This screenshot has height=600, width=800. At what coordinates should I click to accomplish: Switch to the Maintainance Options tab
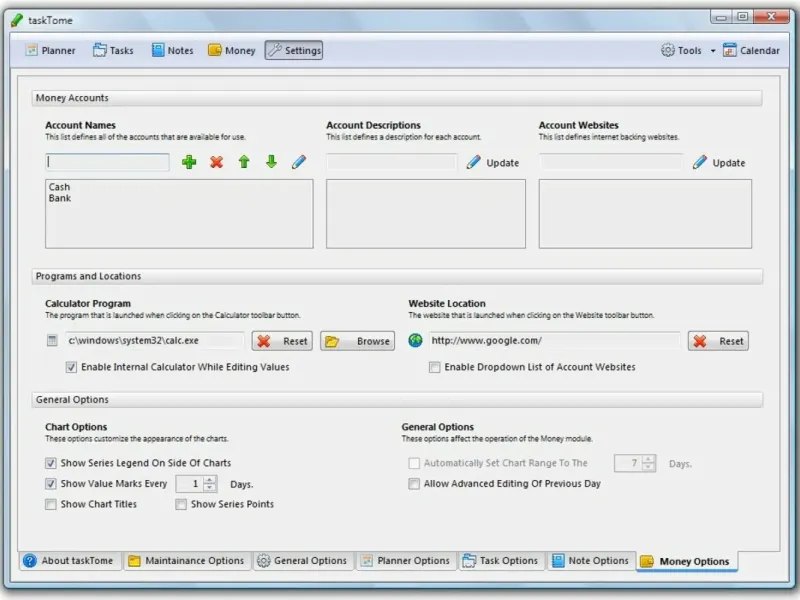pyautogui.click(x=187, y=561)
